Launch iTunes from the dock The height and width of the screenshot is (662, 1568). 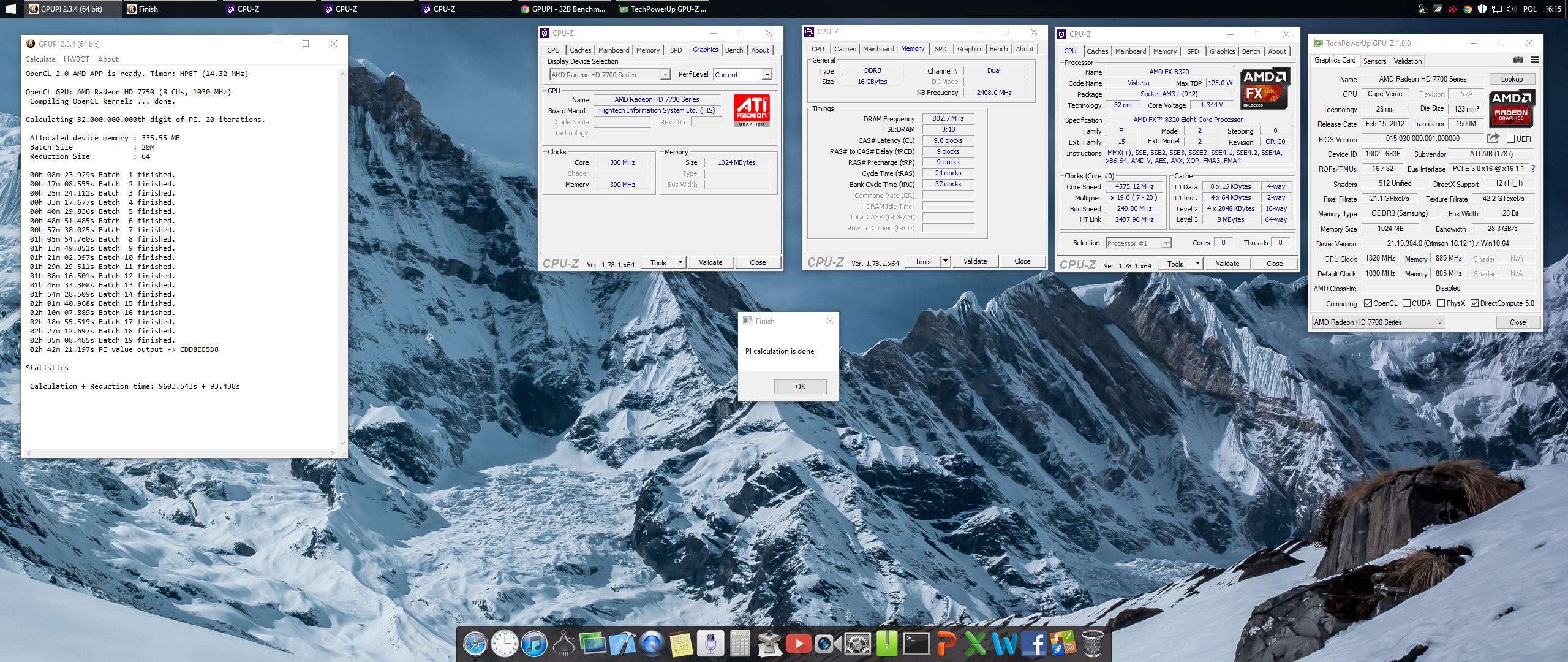[534, 644]
